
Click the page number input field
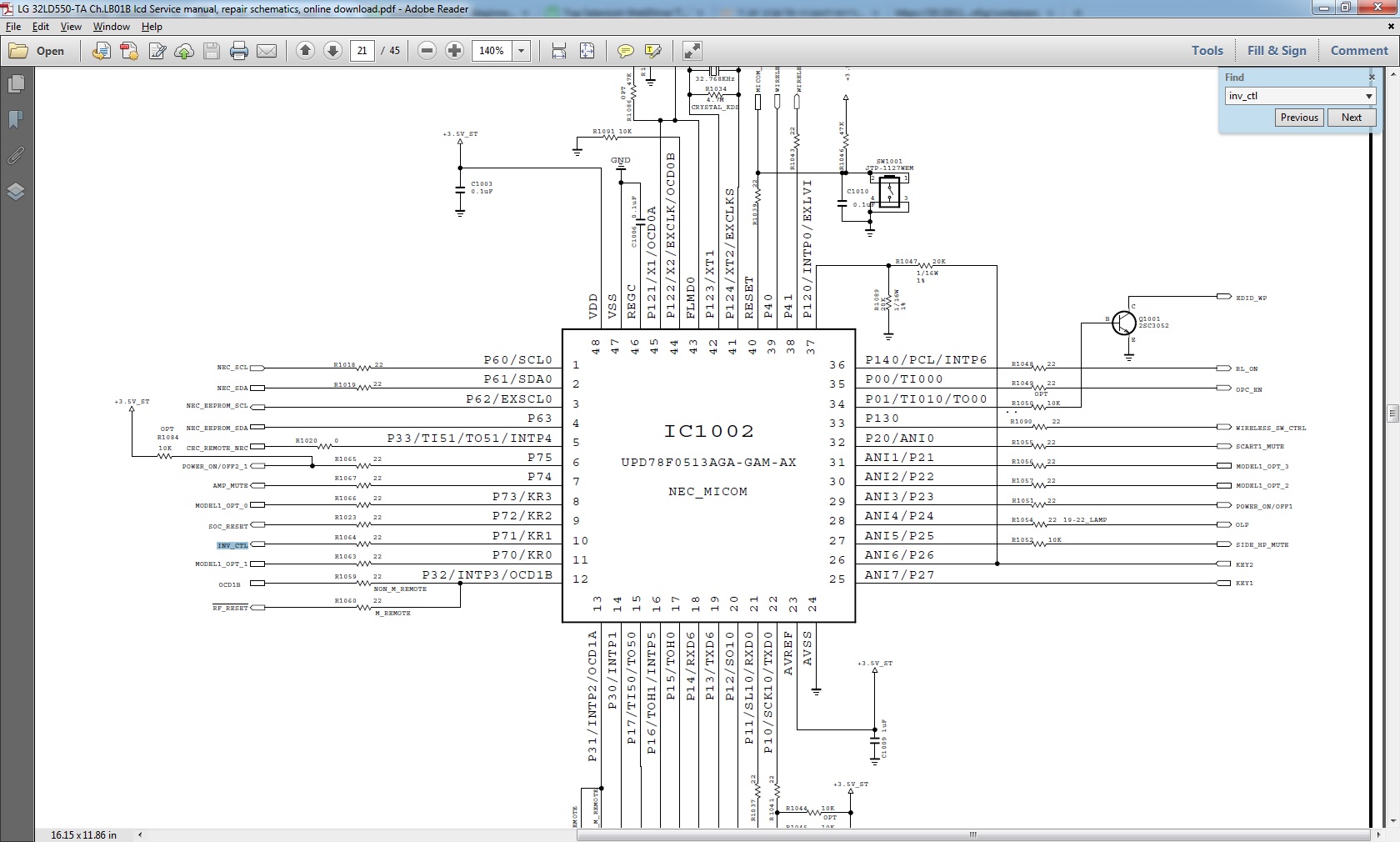pos(362,51)
